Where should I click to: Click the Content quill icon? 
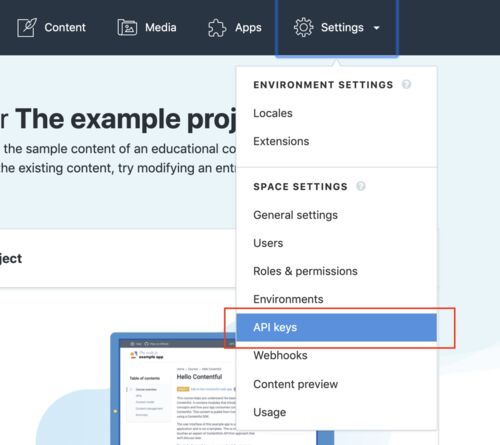point(27,27)
